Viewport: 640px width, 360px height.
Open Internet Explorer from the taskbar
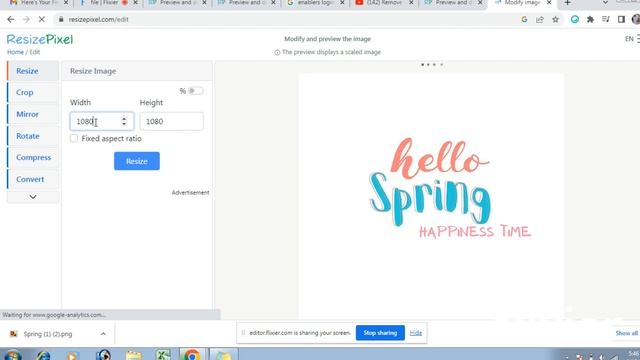[43, 355]
